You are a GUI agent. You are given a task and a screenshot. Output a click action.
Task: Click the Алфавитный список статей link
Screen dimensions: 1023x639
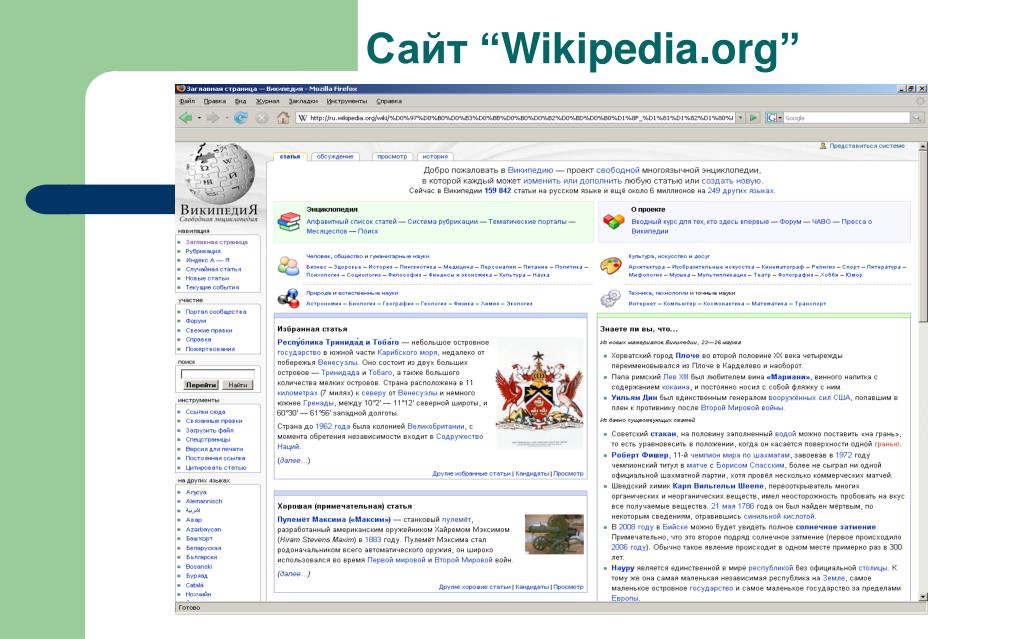pos(352,222)
